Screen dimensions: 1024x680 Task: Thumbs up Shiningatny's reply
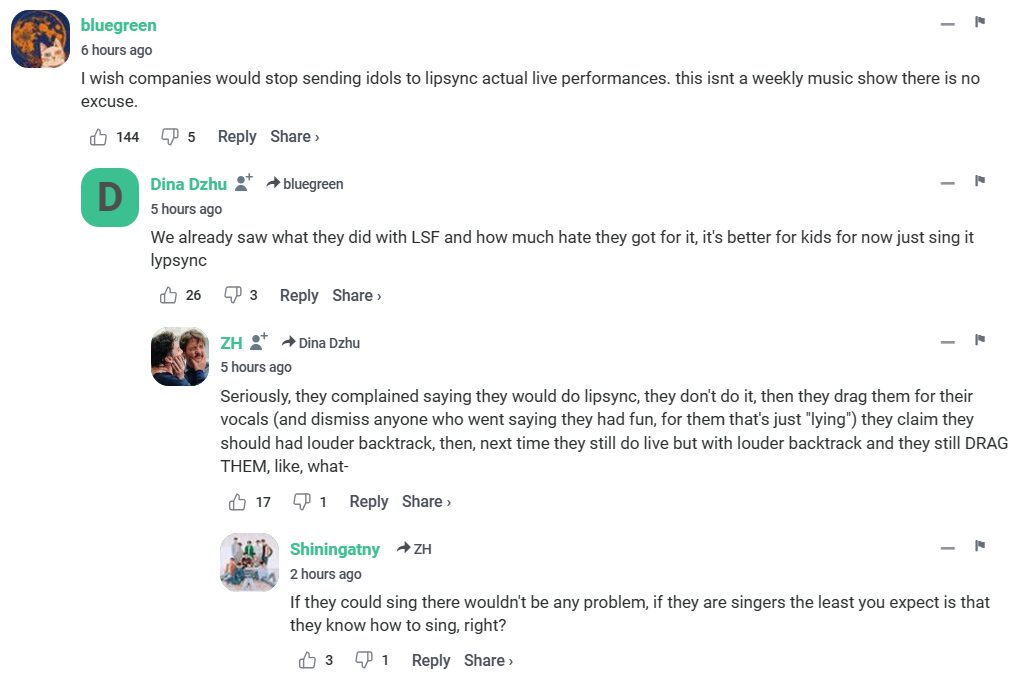tap(308, 660)
